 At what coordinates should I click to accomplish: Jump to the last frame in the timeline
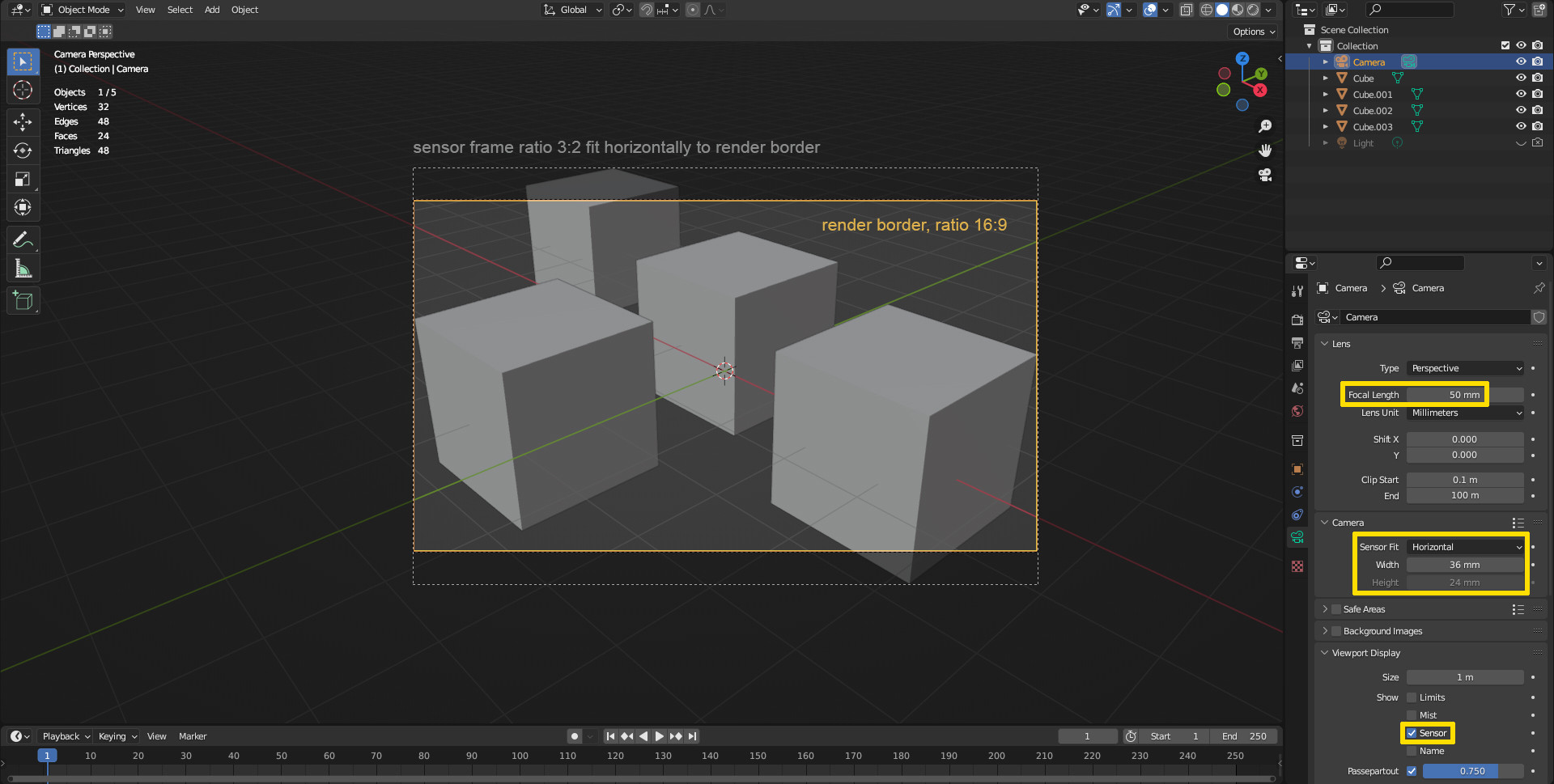(x=693, y=736)
